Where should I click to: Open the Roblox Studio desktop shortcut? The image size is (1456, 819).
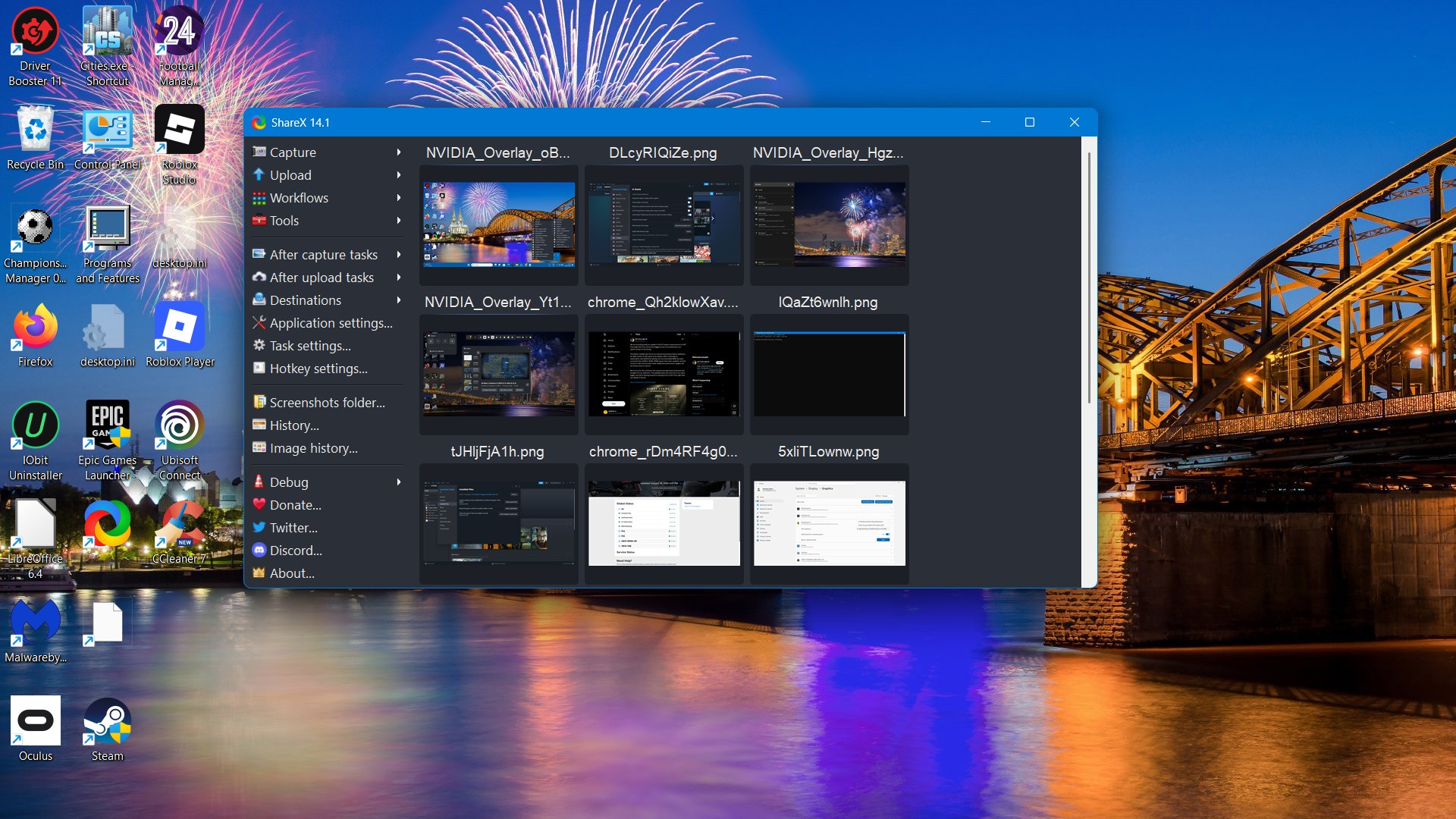point(179,130)
